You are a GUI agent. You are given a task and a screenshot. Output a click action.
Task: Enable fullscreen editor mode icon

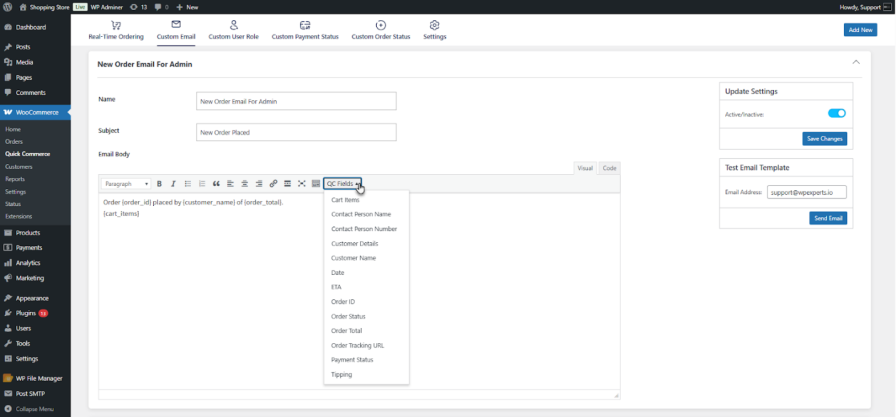click(x=301, y=184)
